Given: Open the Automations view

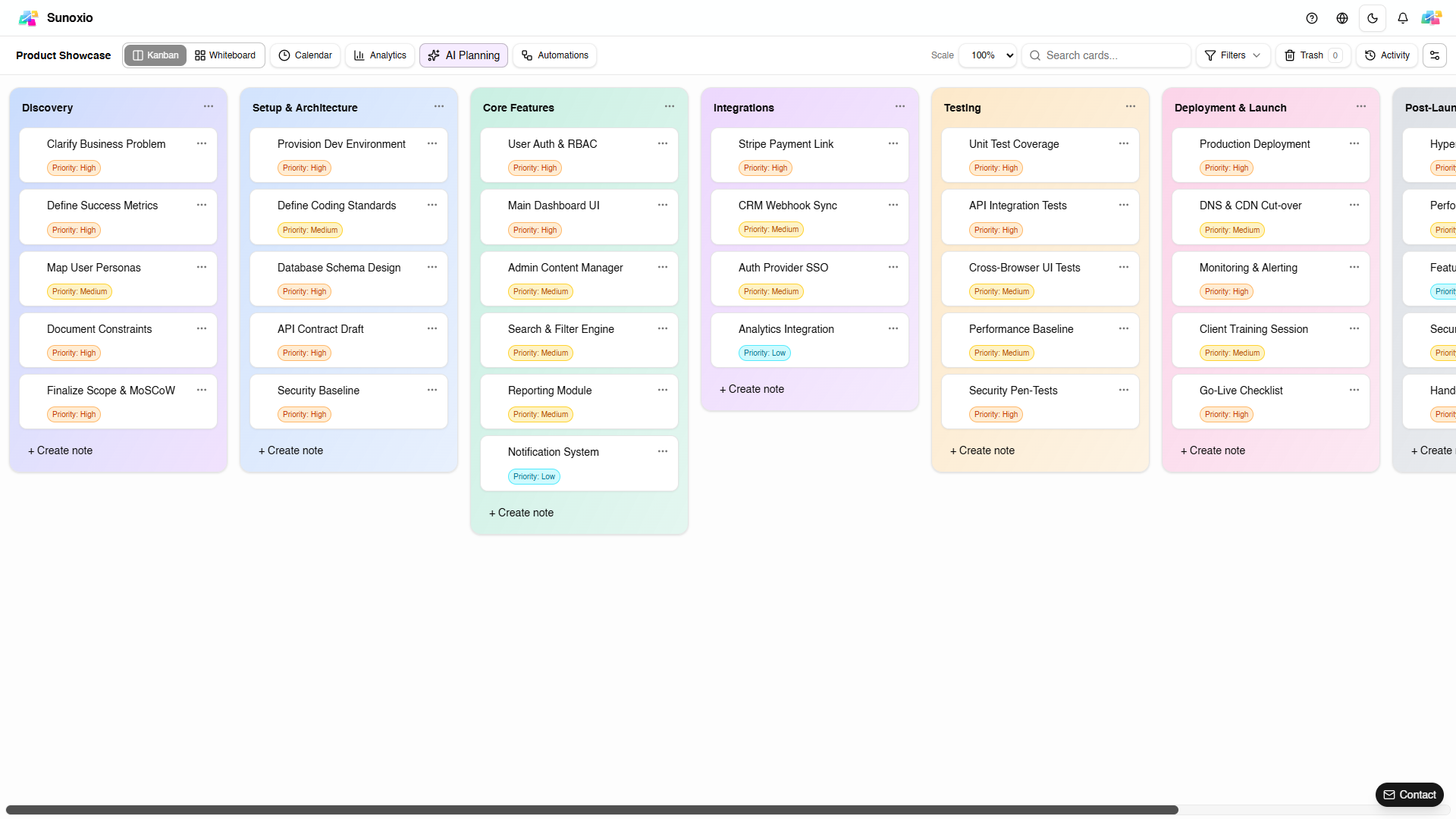Looking at the screenshot, I should pyautogui.click(x=554, y=55).
